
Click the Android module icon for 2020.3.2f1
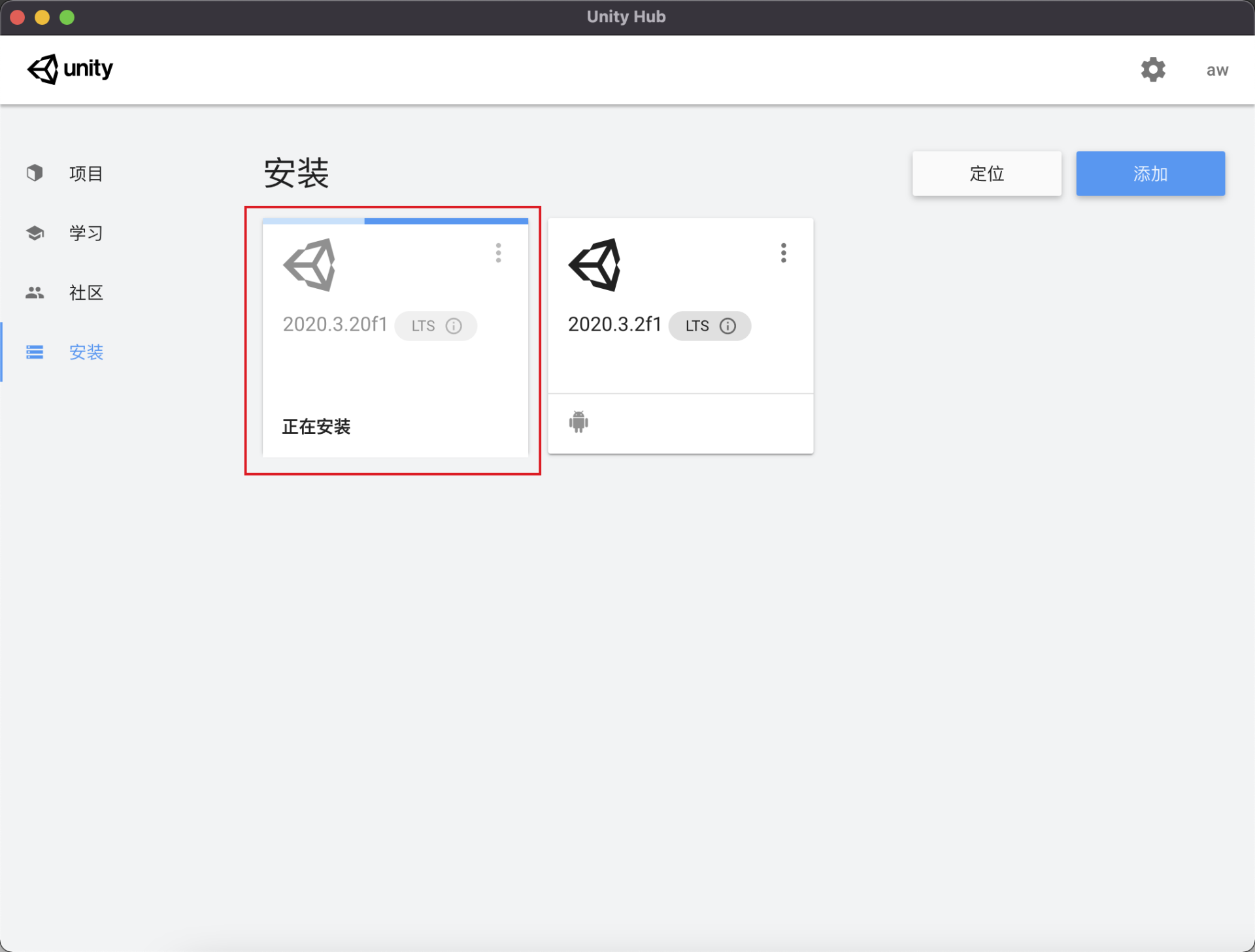[578, 422]
